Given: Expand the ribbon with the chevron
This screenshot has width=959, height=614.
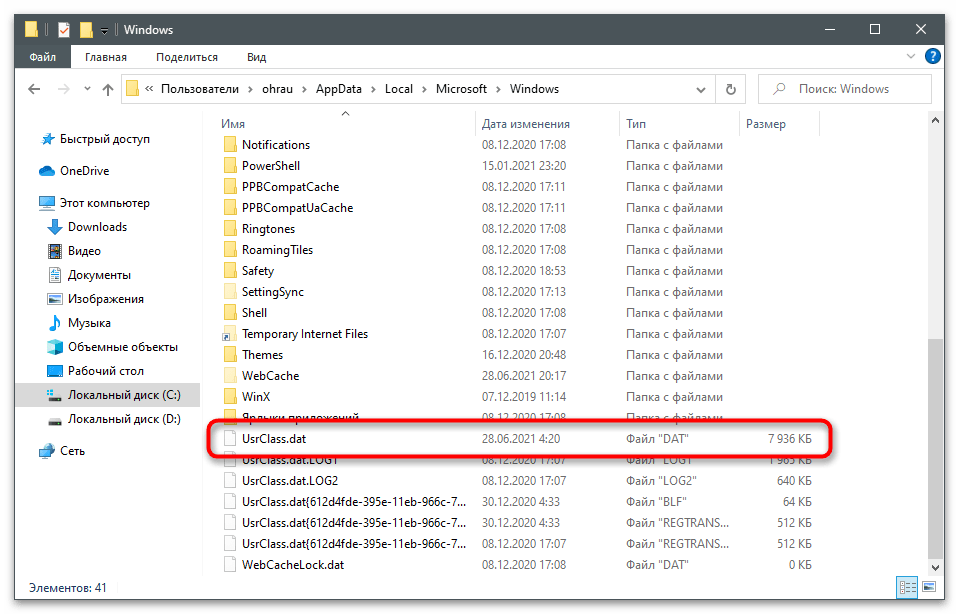Looking at the screenshot, I should coord(911,56).
